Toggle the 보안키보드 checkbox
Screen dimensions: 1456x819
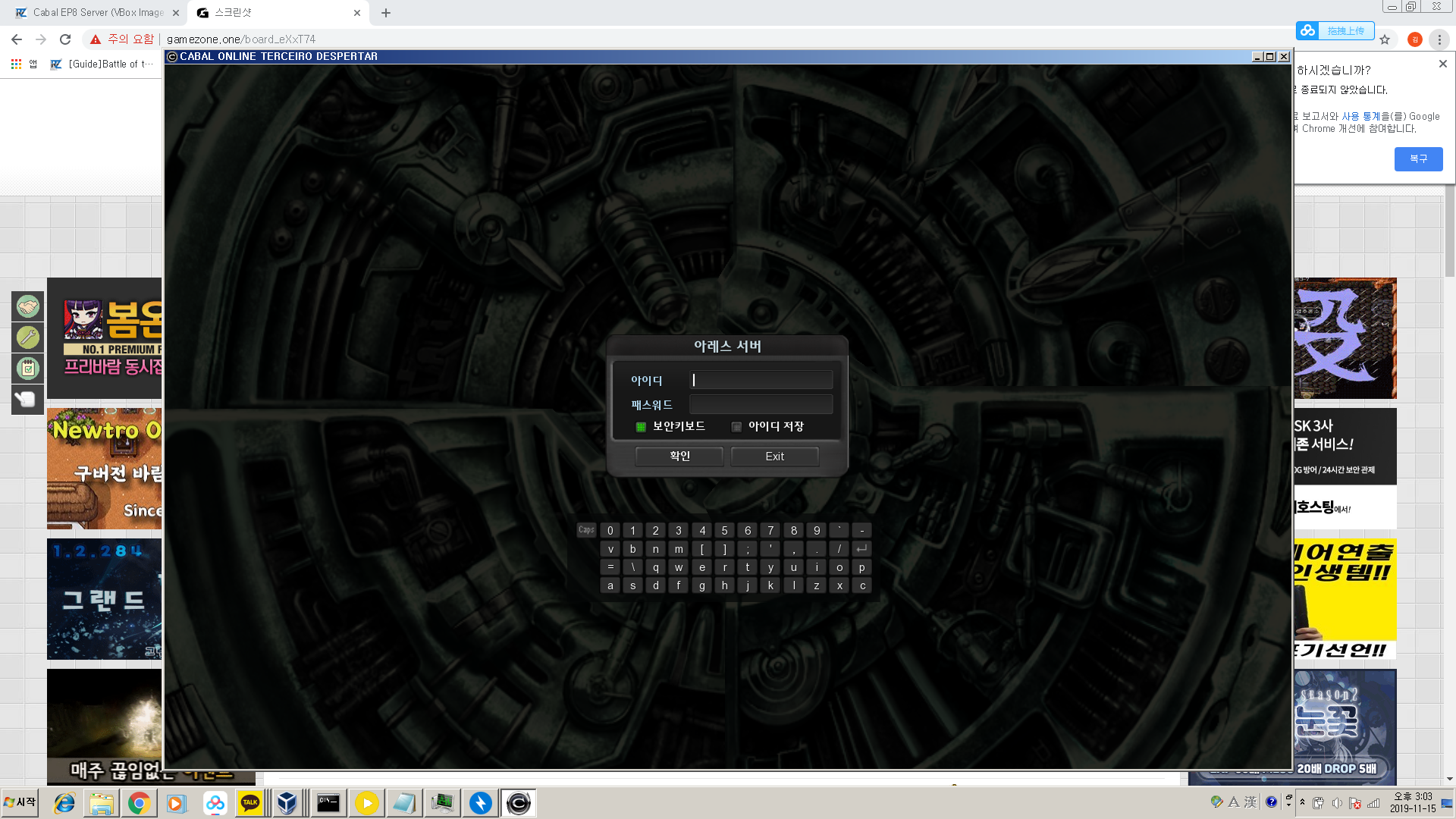(x=641, y=427)
